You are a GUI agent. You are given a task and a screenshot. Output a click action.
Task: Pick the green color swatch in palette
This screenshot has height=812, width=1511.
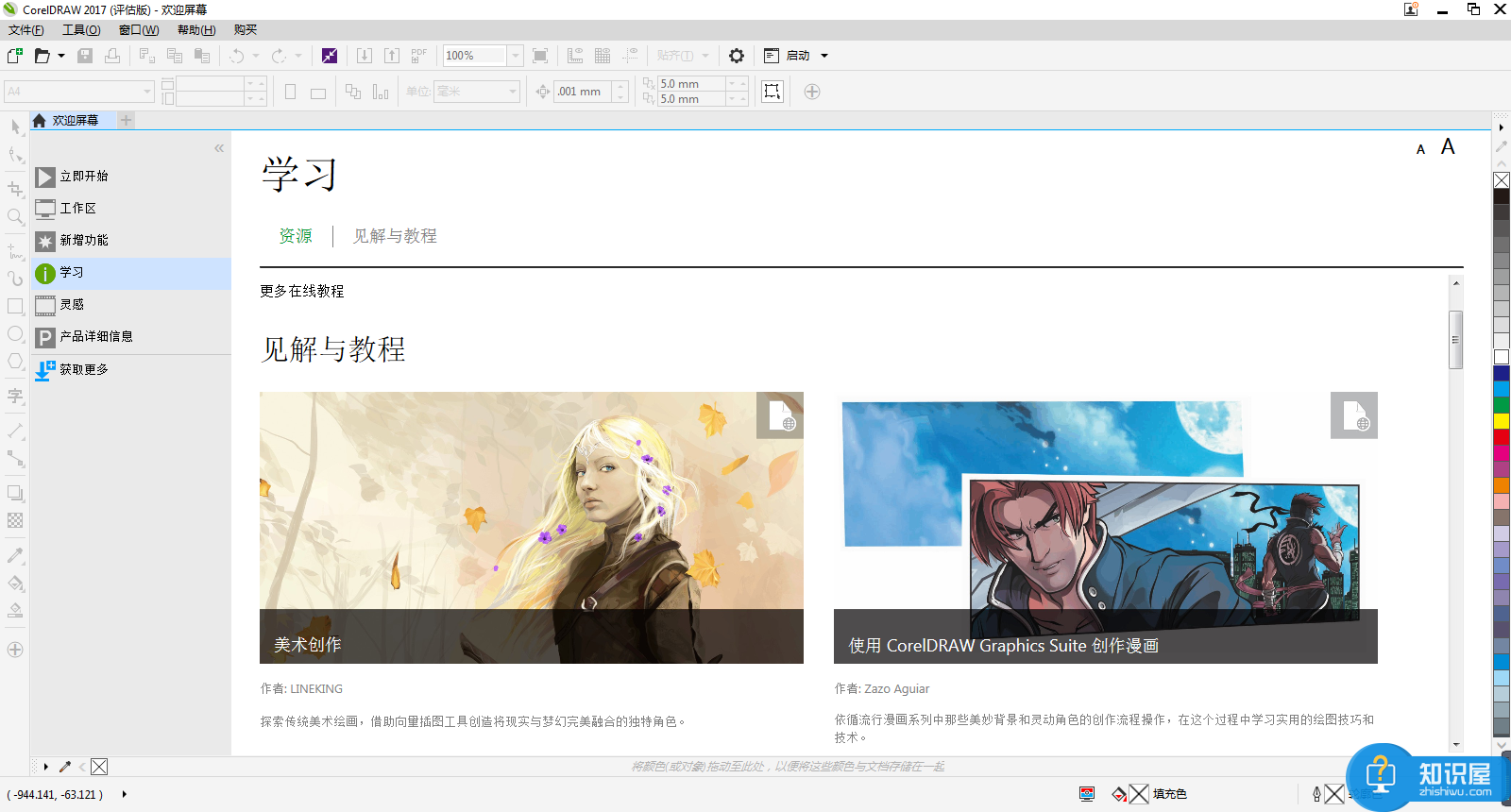coord(1502,405)
